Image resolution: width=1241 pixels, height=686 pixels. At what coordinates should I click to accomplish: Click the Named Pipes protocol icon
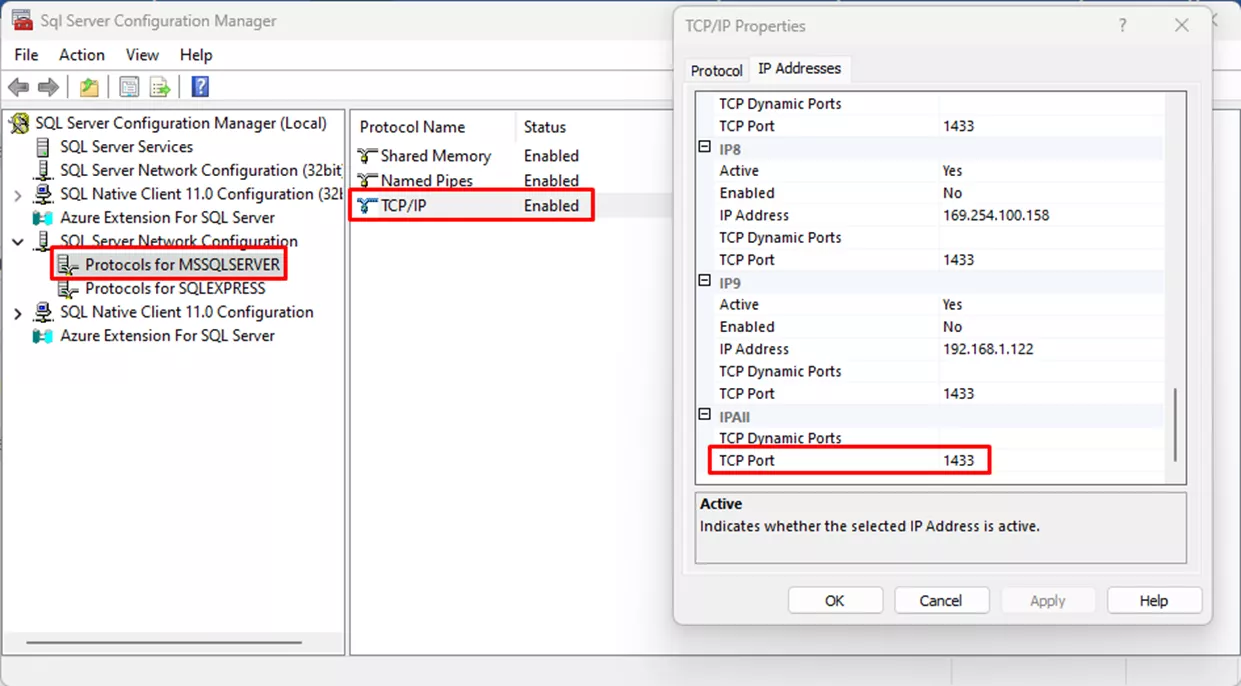[367, 181]
